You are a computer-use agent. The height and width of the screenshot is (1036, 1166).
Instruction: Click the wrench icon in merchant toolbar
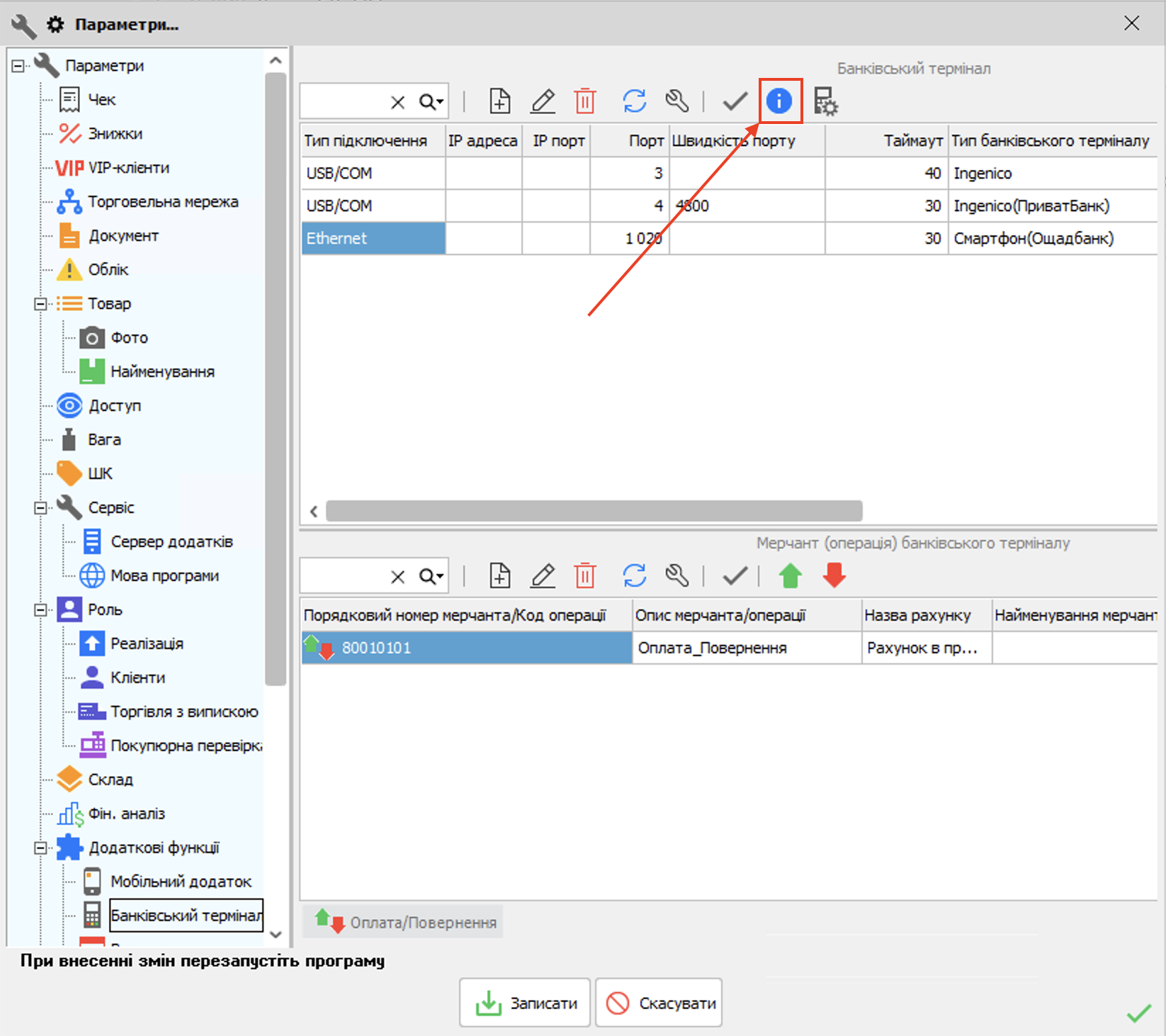pyautogui.click(x=677, y=575)
